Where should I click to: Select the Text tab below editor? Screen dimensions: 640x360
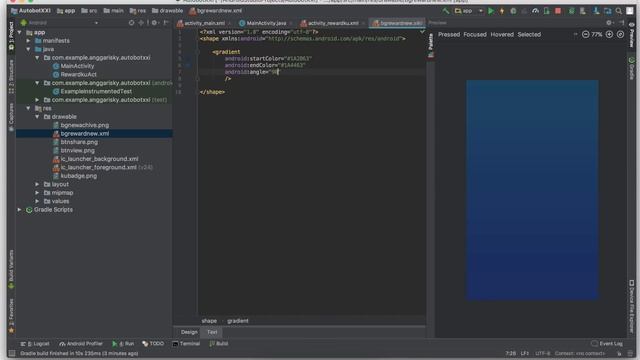212,332
